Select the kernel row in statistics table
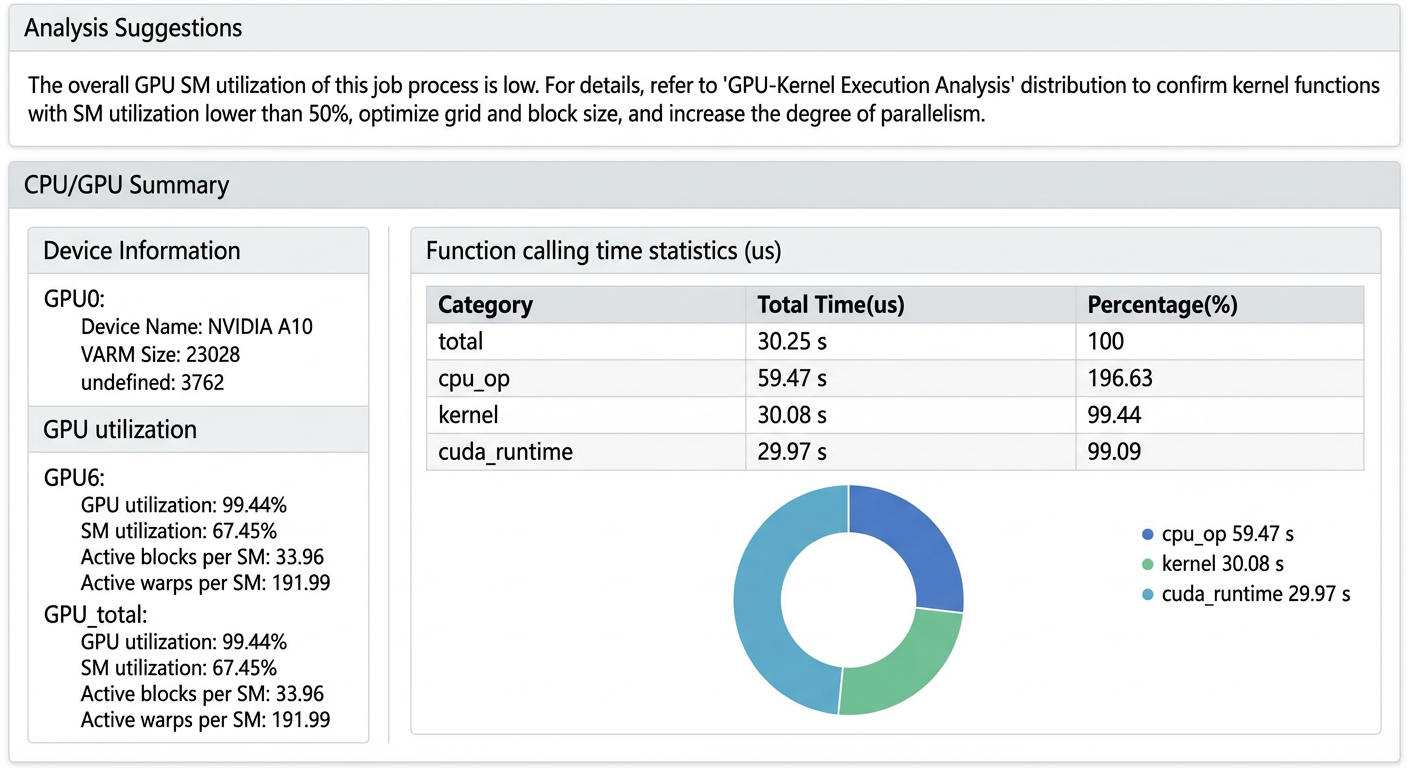Screen dimensions: 1408x768 (x=895, y=415)
